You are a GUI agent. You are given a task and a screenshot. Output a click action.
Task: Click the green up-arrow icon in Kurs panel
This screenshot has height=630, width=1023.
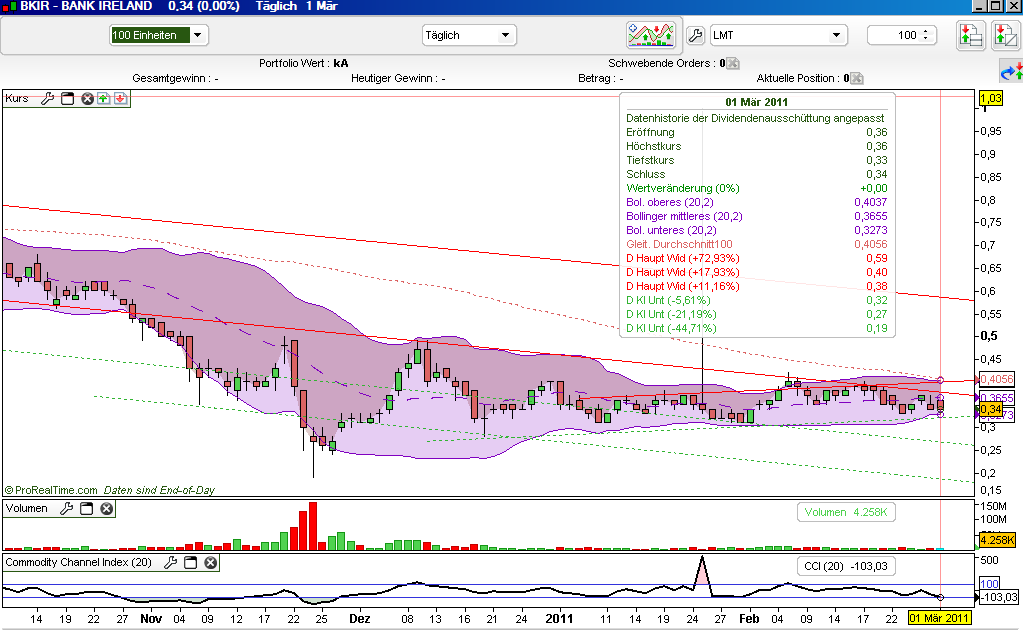pos(104,98)
